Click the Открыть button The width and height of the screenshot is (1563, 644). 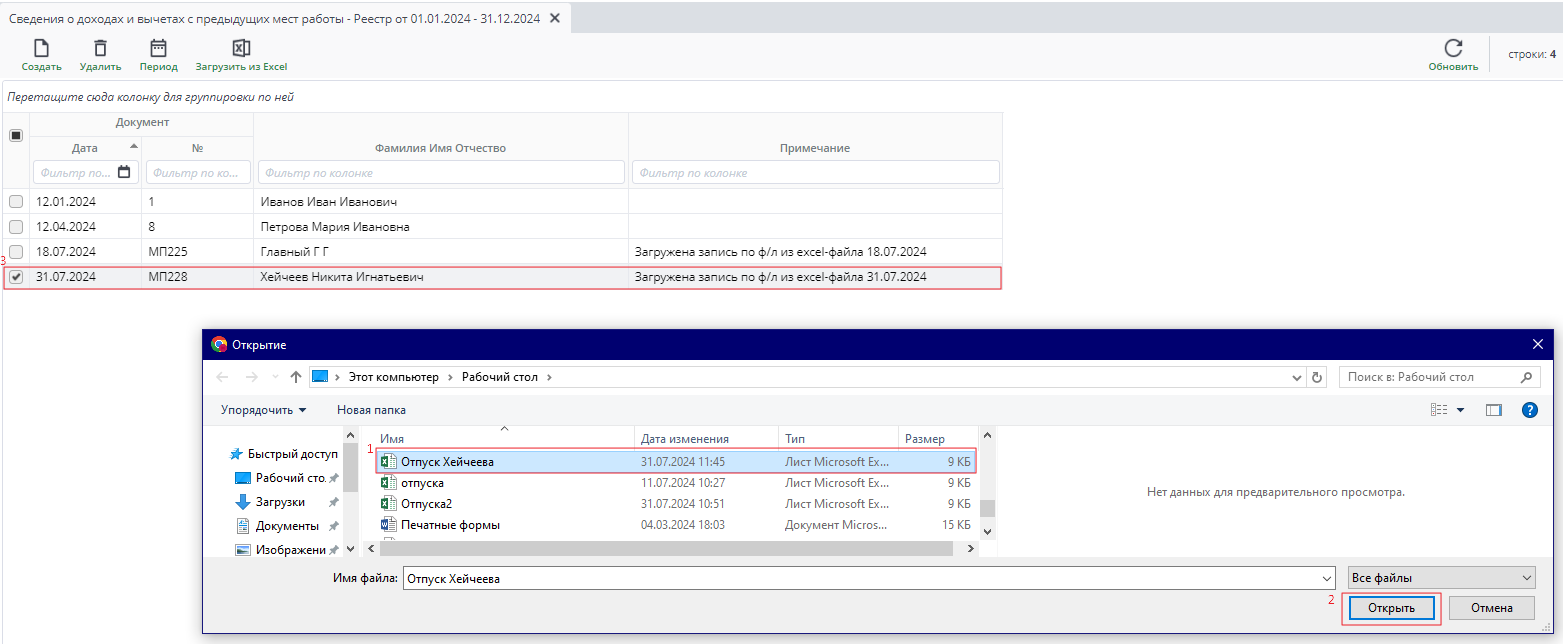point(1391,608)
